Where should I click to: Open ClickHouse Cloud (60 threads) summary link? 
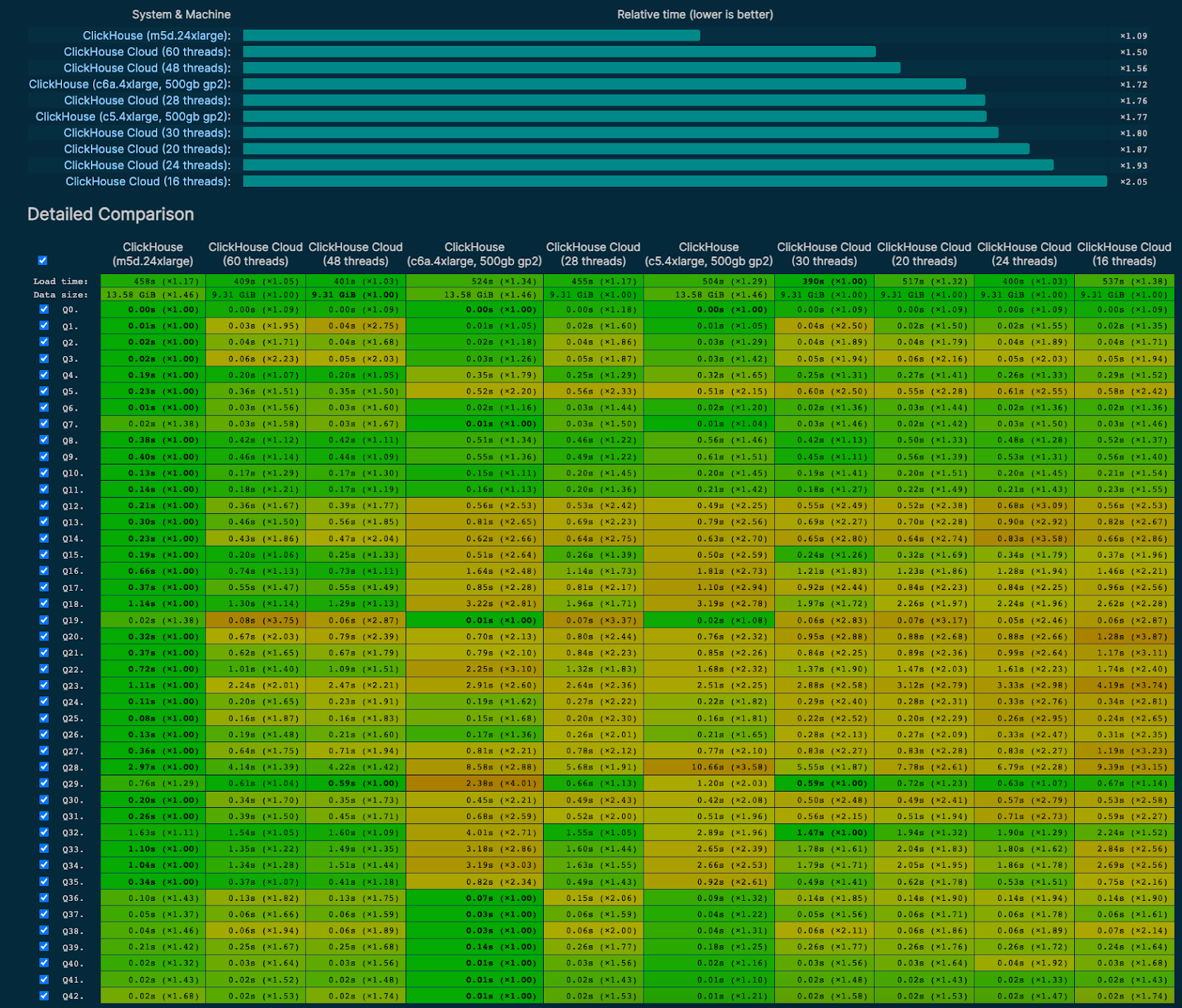[147, 52]
